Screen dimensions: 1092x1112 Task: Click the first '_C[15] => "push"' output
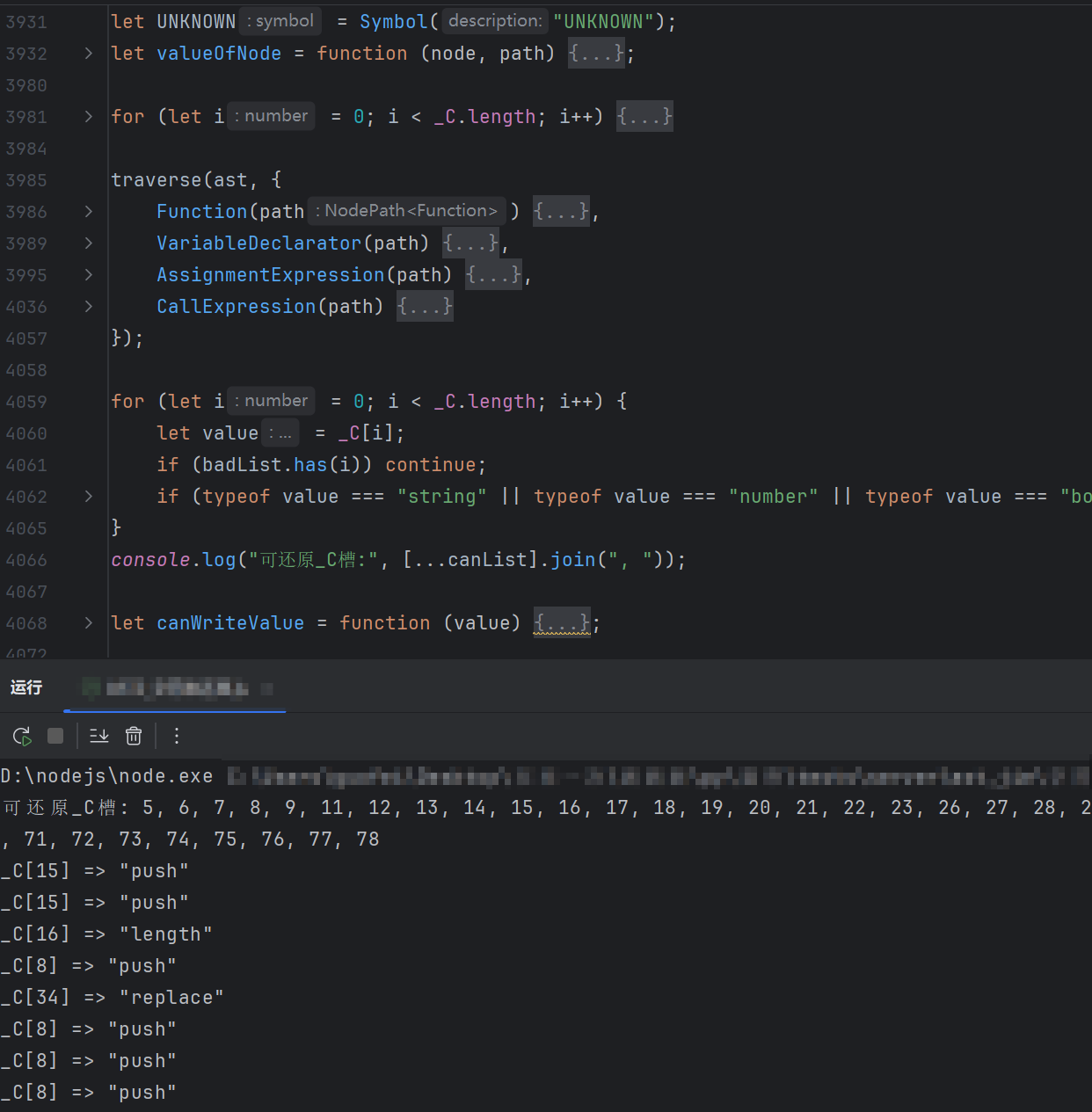94,871
